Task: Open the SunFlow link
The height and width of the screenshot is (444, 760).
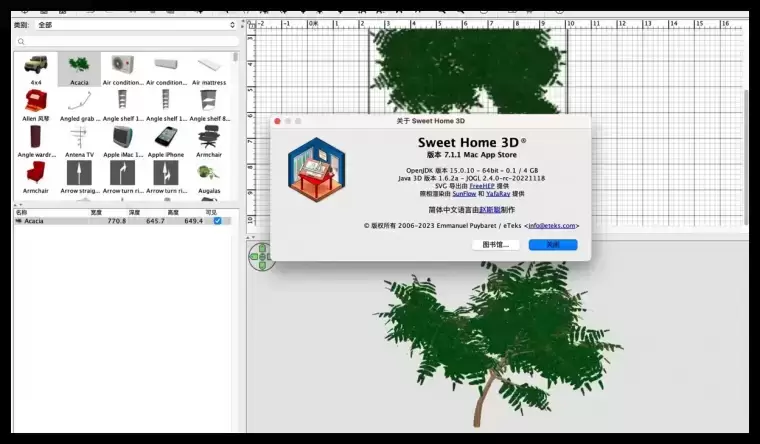Action: [464, 193]
